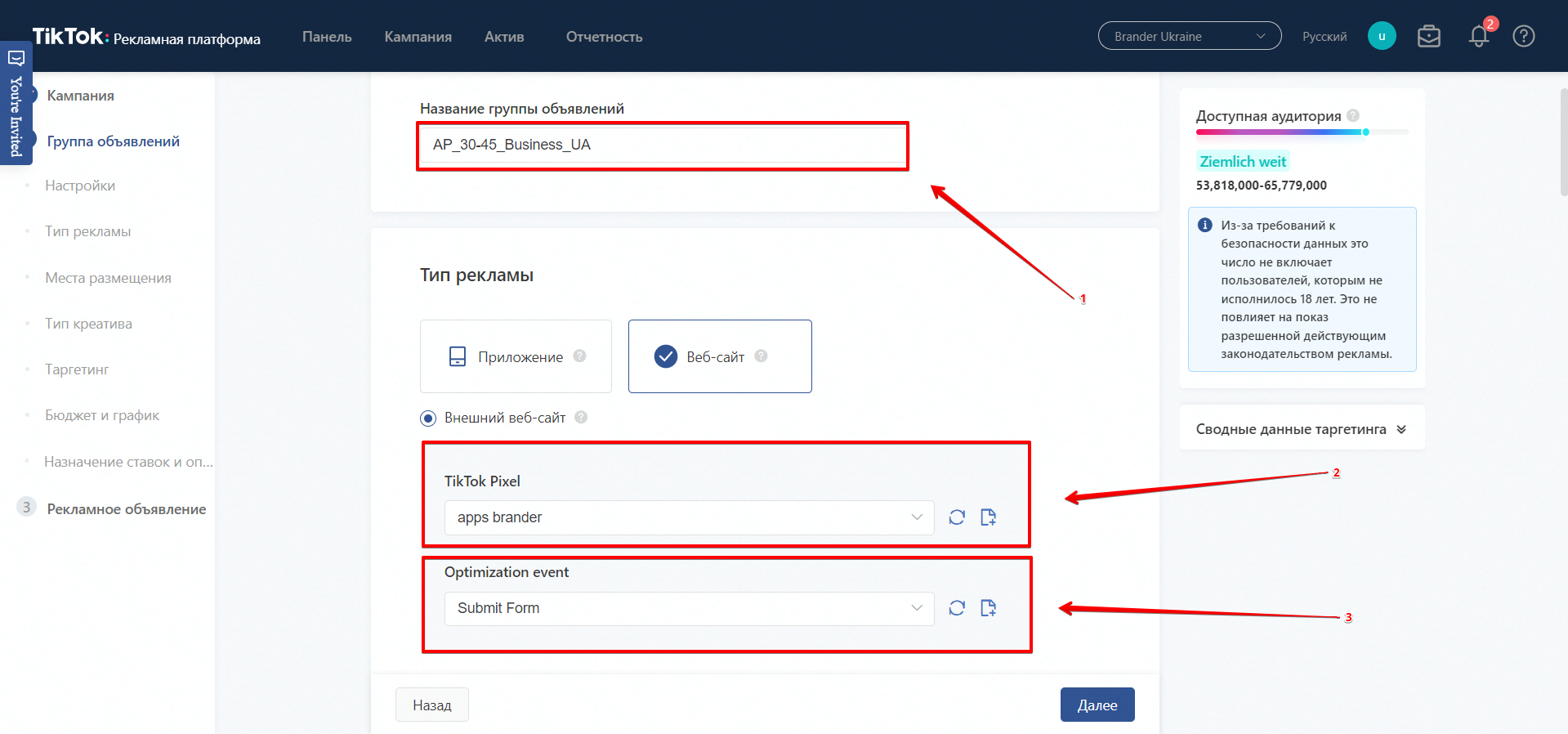Click the help question mark icon in header
Screen dimensions: 1568x734
pyautogui.click(x=1523, y=37)
